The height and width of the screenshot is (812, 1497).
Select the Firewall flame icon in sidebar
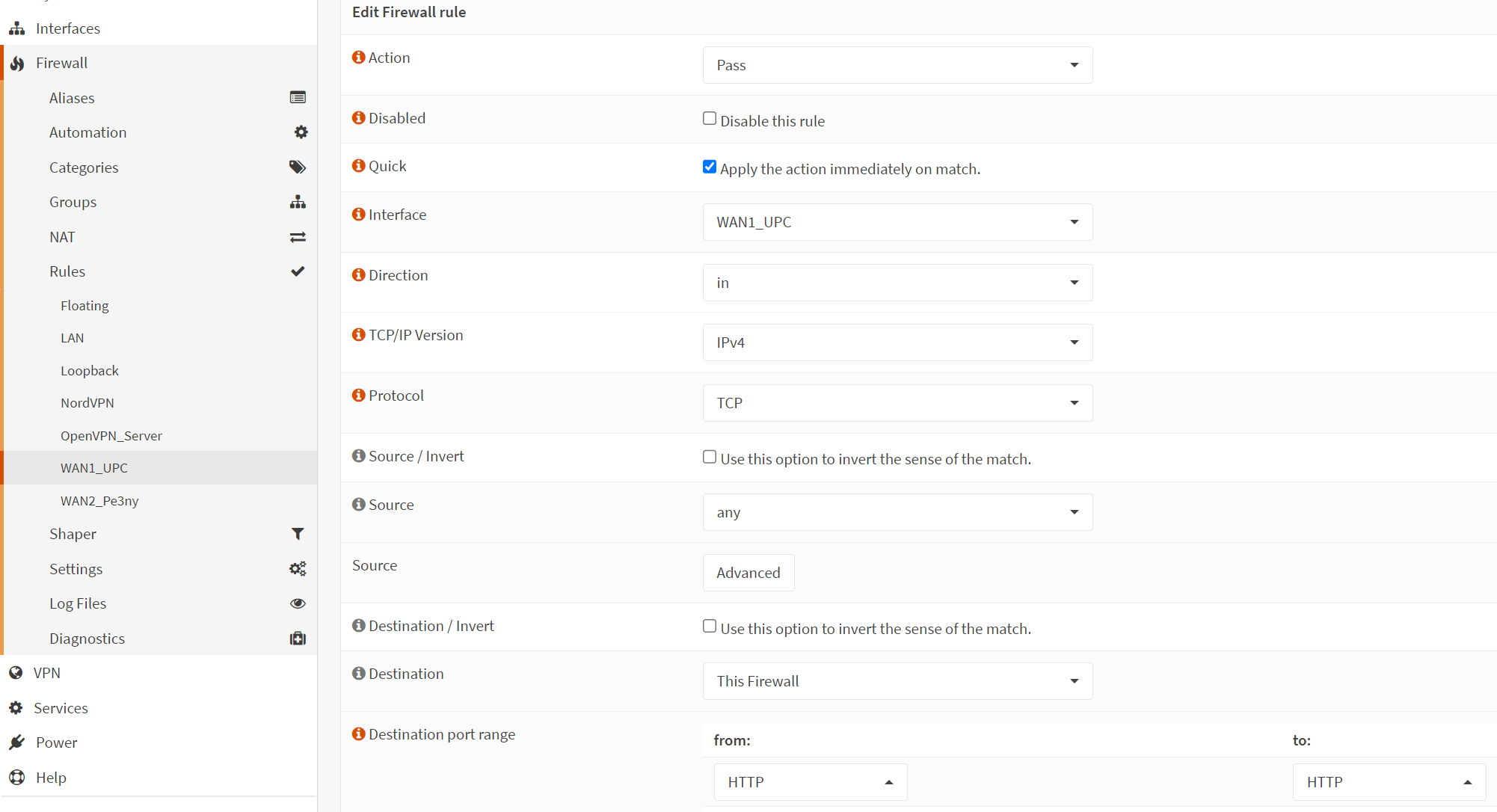(16, 63)
